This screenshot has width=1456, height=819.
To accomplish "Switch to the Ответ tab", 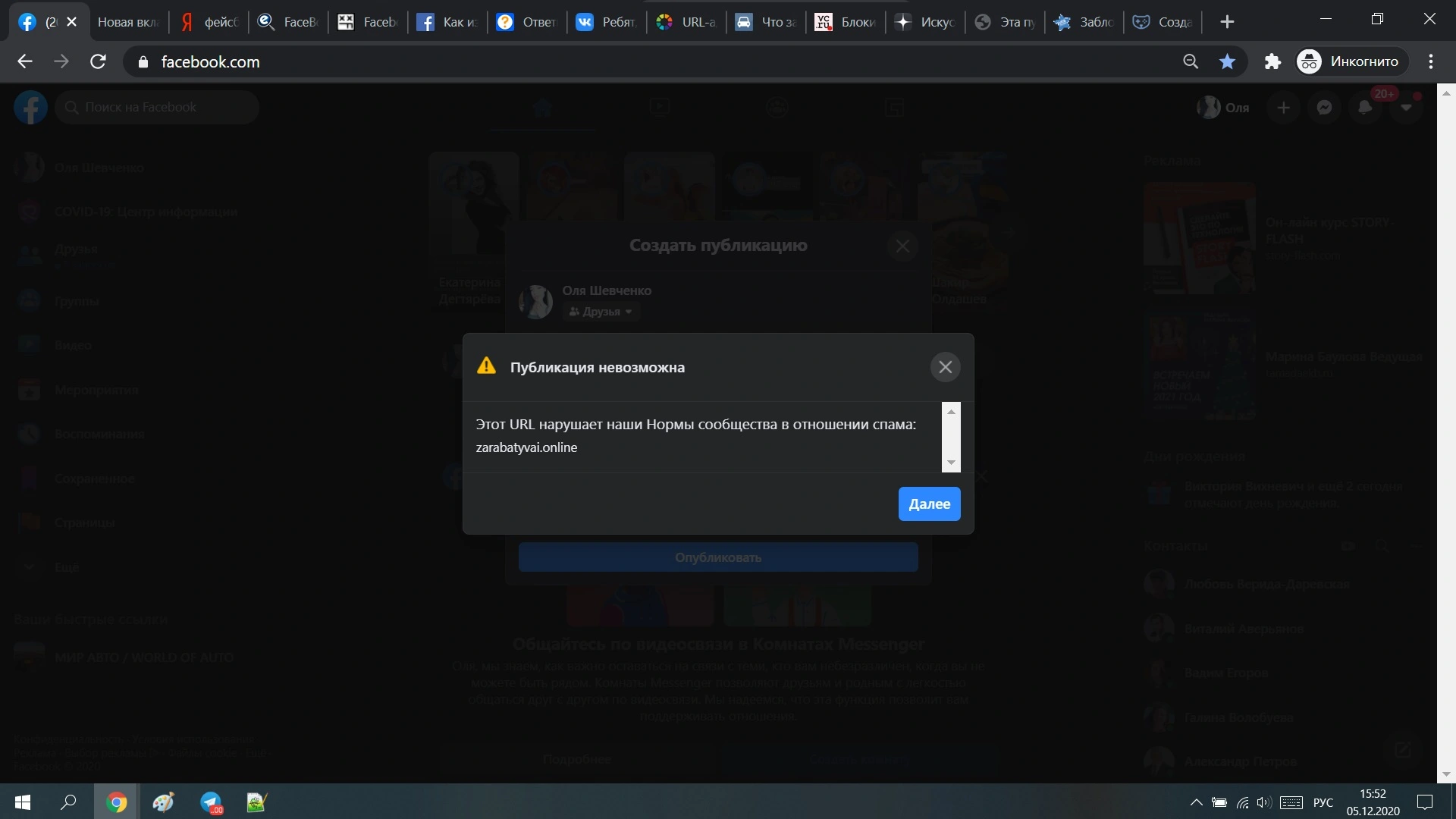I will point(528,22).
